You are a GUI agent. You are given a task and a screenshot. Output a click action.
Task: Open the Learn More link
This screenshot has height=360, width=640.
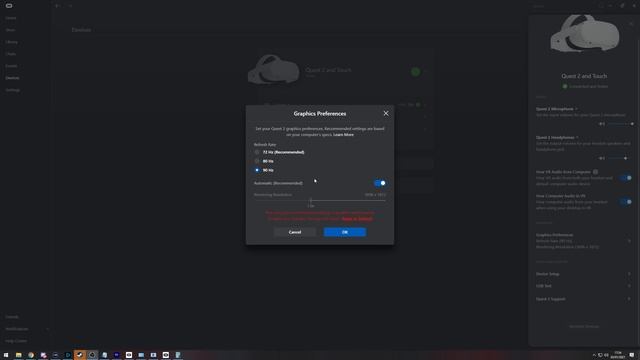343,135
